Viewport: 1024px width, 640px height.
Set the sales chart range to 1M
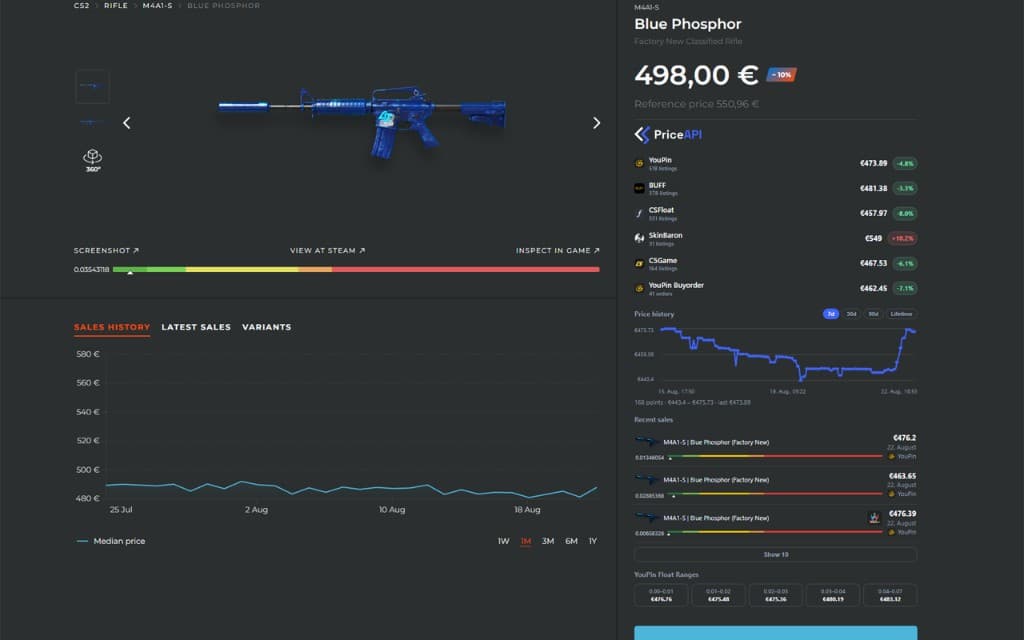coord(526,541)
